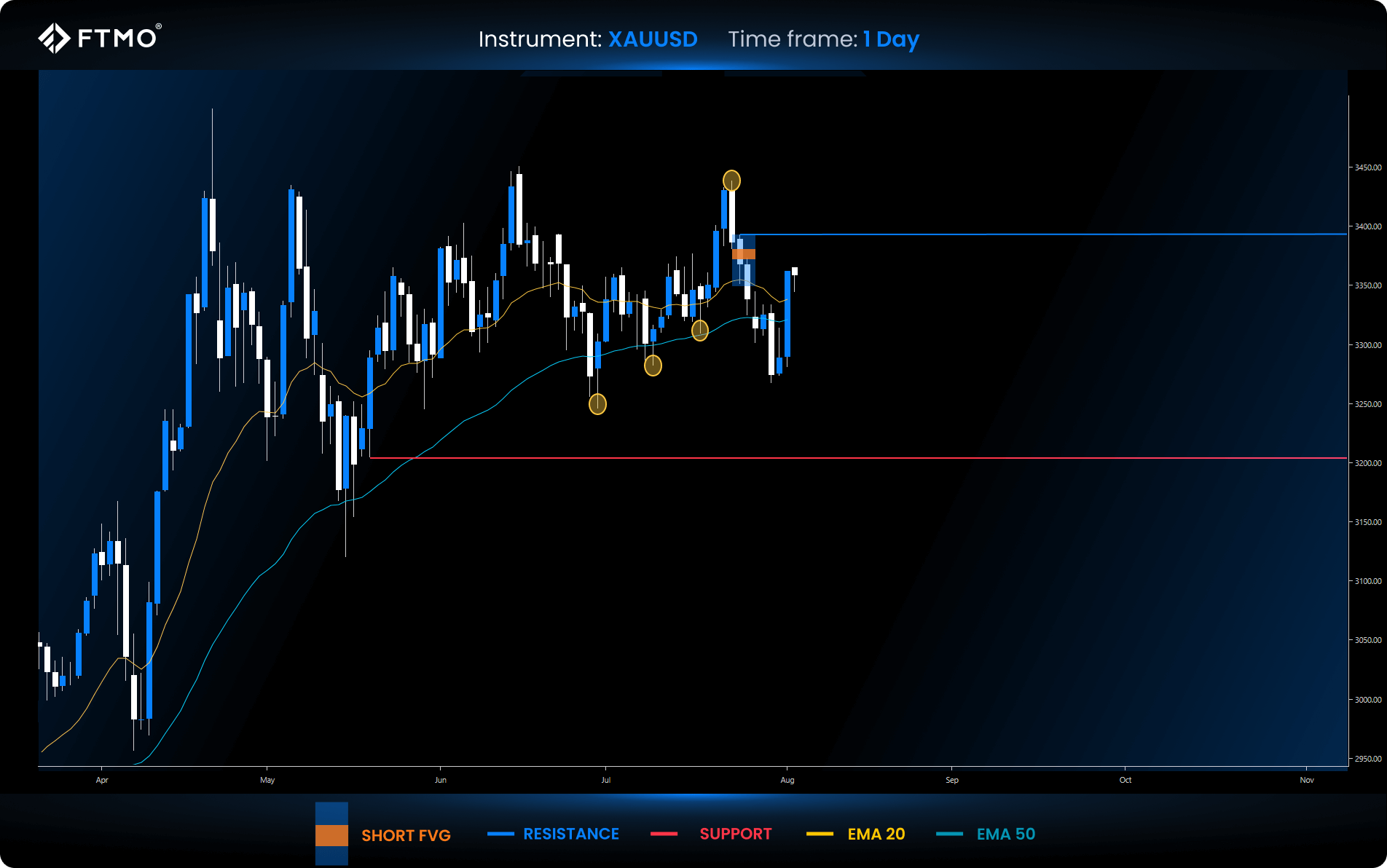This screenshot has height=868, width=1387.
Task: Click the XAUUSD instrument name
Action: [x=653, y=39]
